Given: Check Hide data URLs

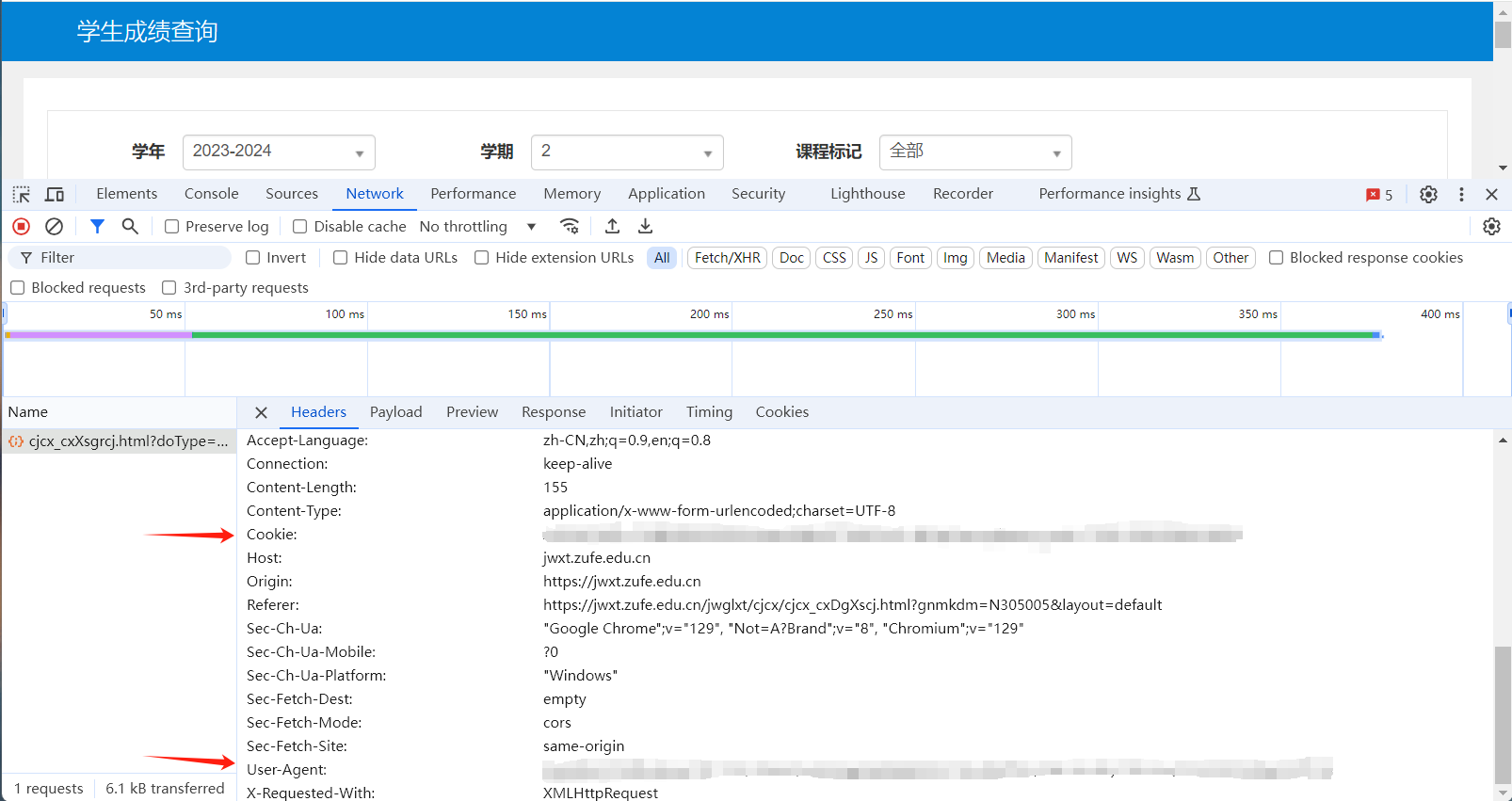Looking at the screenshot, I should pyautogui.click(x=340, y=258).
